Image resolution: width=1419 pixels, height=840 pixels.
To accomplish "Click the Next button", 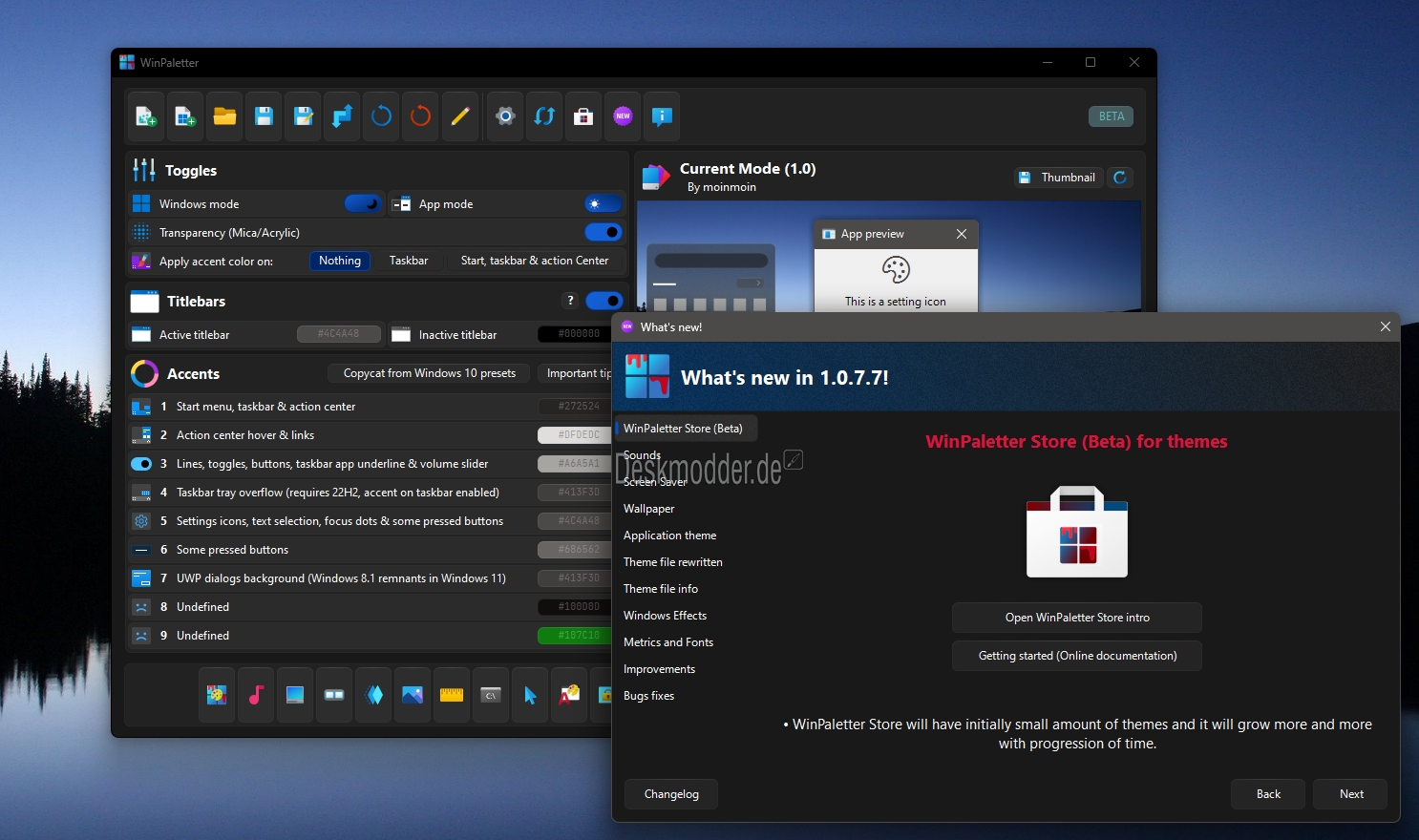I will click(1351, 794).
